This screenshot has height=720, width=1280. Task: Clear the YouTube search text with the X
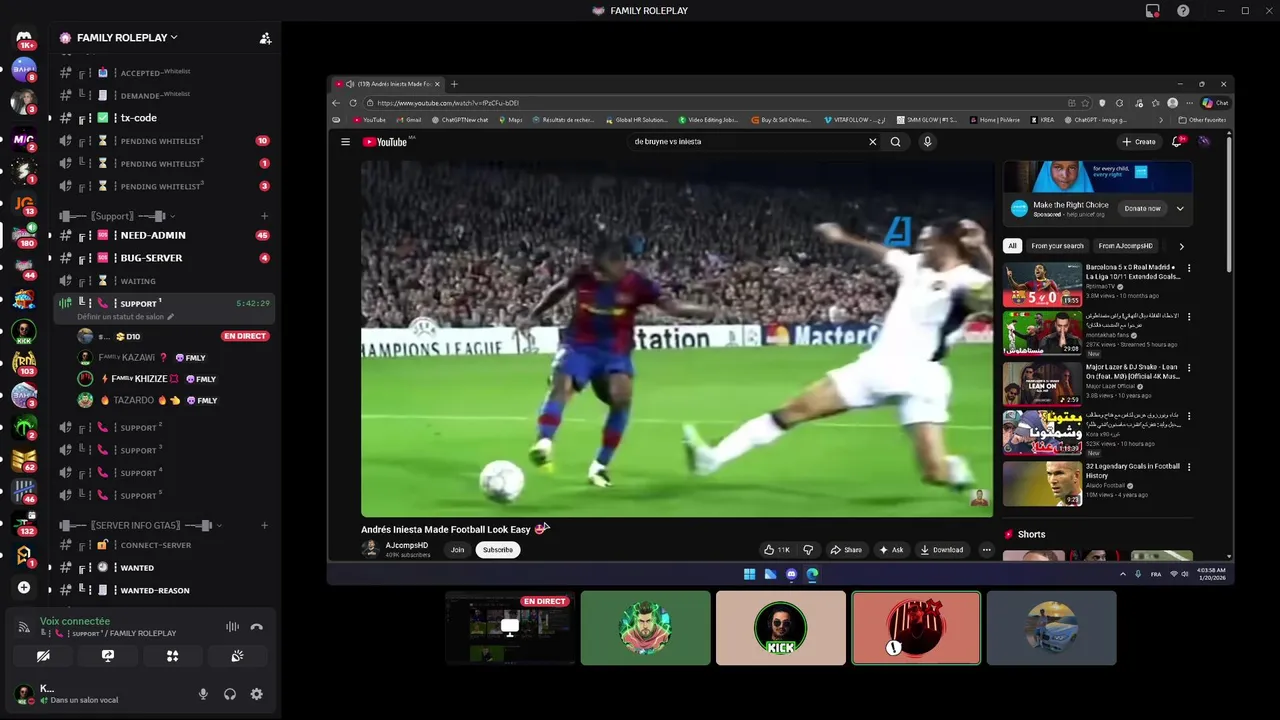point(872,142)
